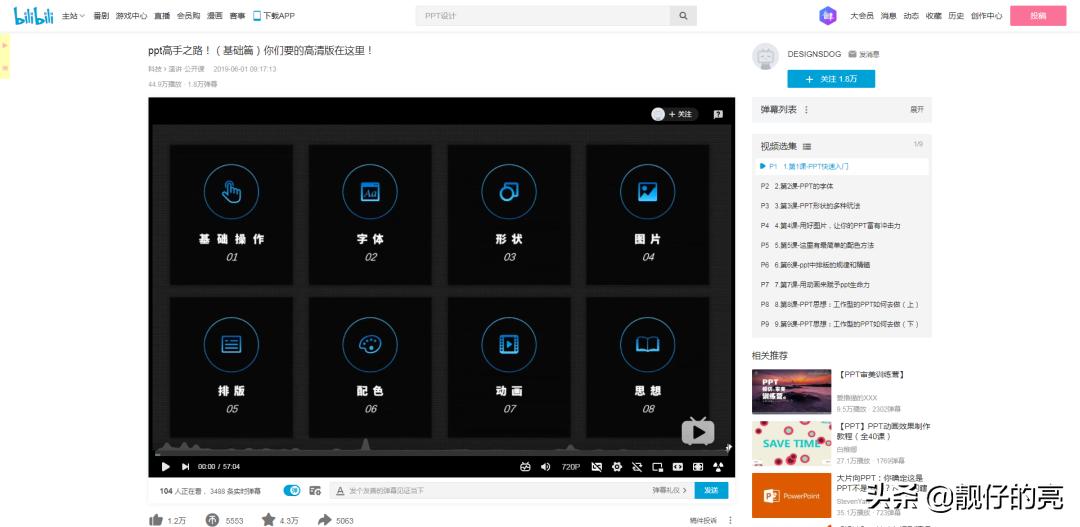Open 动态 feed link
Screen dimensions: 1080x527
pyautogui.click(x=911, y=16)
